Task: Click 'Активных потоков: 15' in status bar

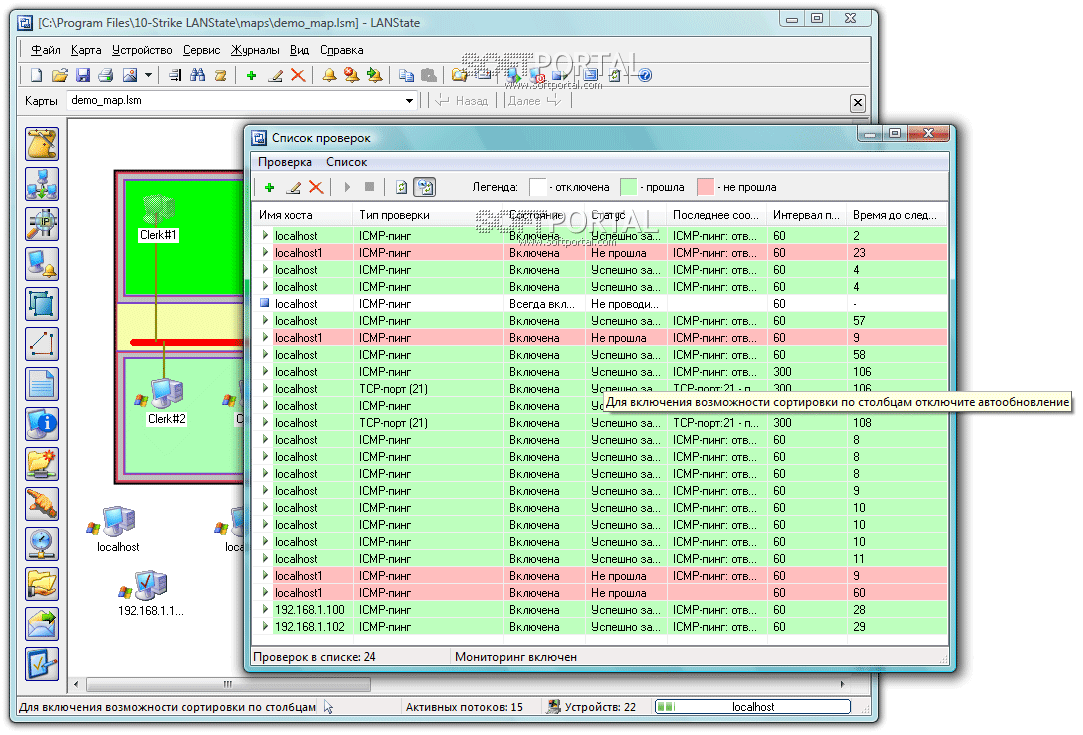Action: [x=464, y=707]
